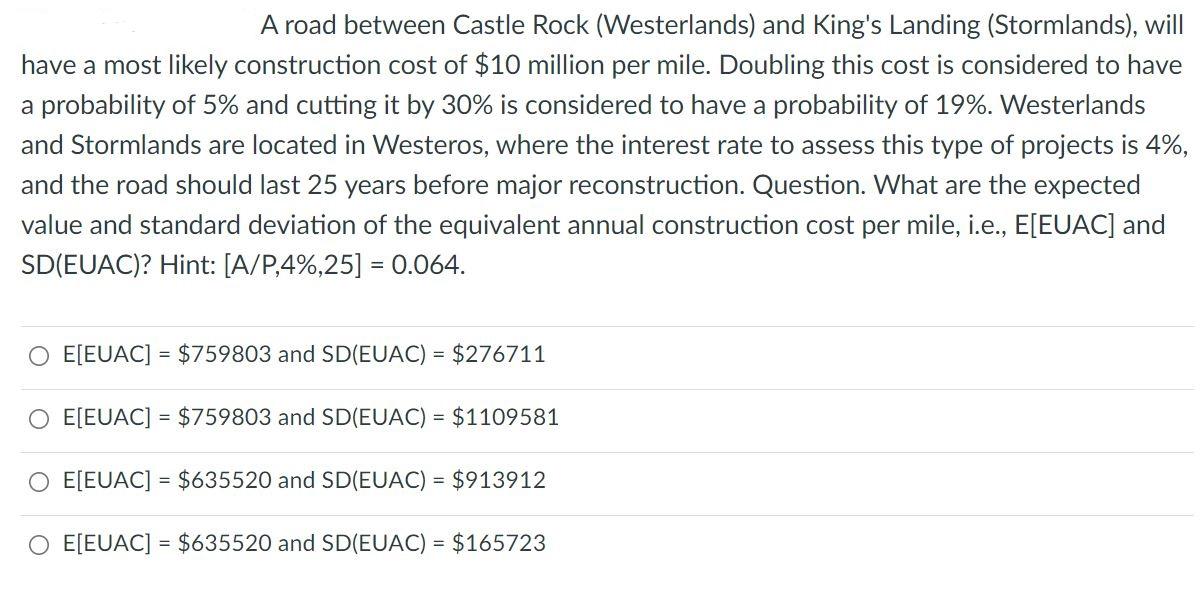
Task: Click the E[EUAC] = $759803 and $1109581 label
Action: [310, 417]
